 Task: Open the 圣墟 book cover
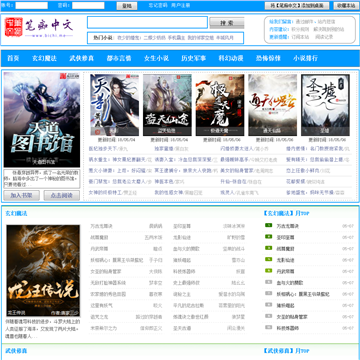coord(325,105)
